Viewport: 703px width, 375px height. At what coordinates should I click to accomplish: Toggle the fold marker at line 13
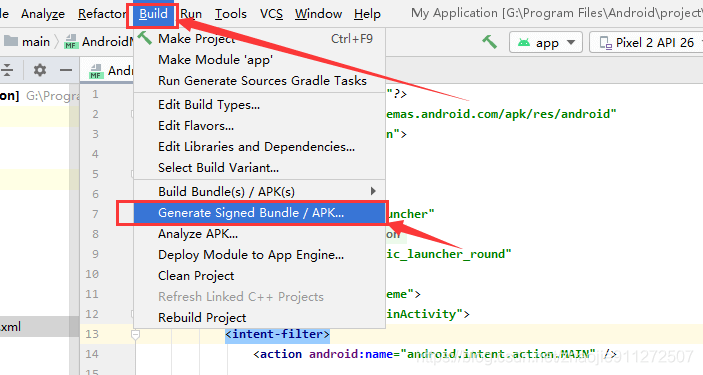[x=135, y=334]
